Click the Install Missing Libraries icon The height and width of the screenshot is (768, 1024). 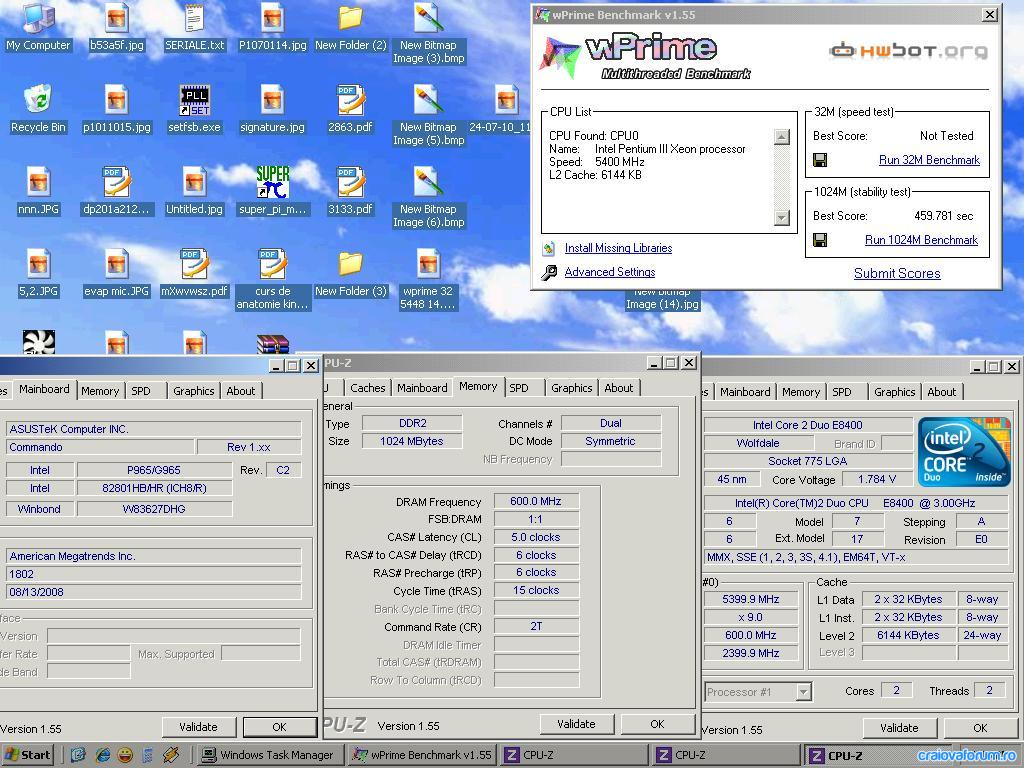[549, 248]
